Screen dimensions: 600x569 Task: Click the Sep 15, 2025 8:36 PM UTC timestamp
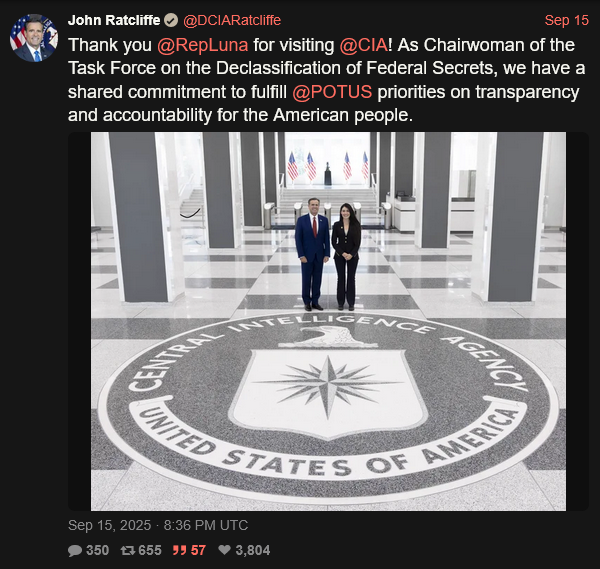coord(158,525)
